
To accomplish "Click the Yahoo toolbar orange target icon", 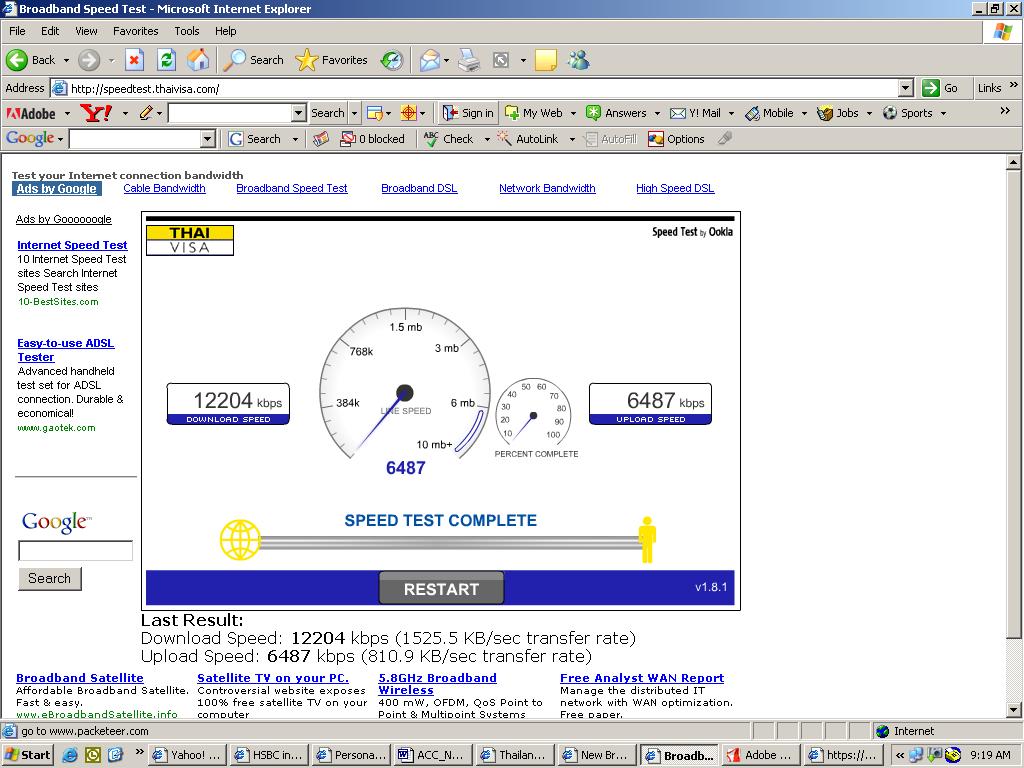I will (x=408, y=113).
